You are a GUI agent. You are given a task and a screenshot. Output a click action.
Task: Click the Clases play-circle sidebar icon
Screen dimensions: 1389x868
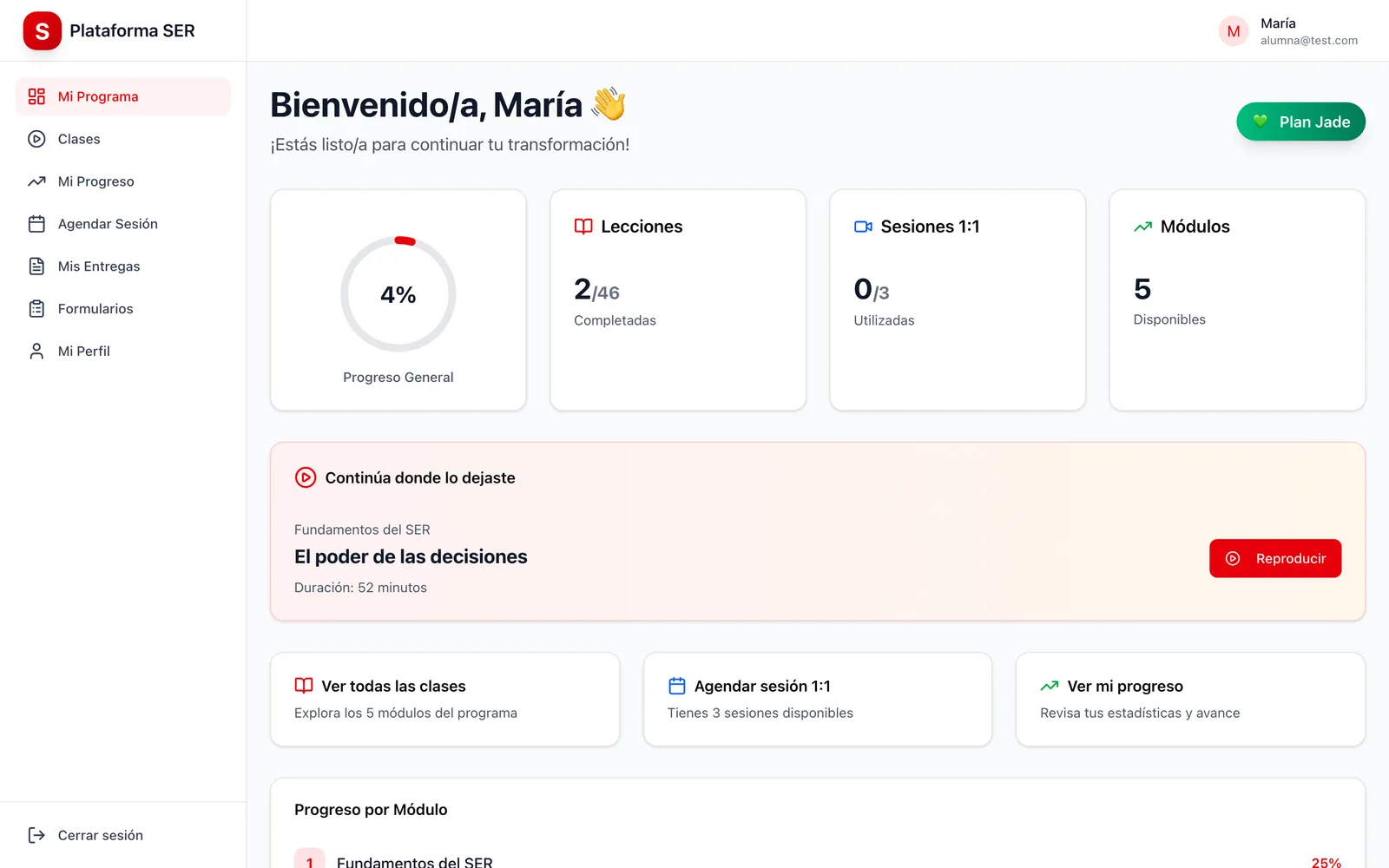pyautogui.click(x=36, y=139)
